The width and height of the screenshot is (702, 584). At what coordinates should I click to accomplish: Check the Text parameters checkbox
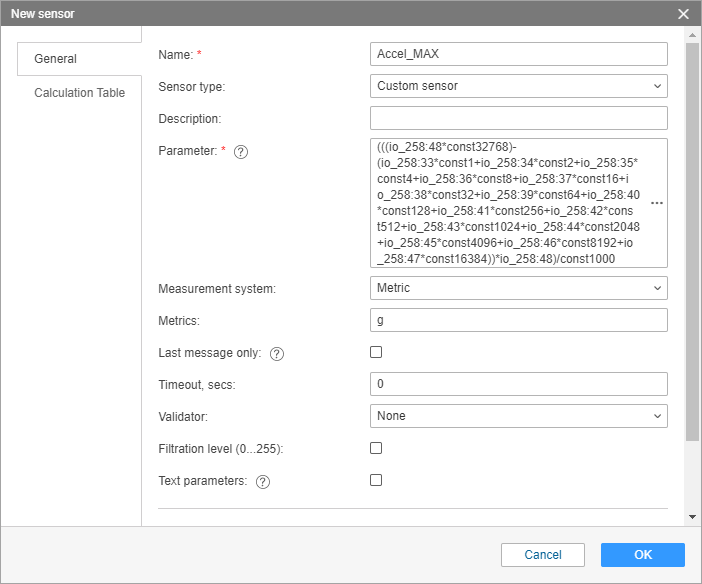coord(376,480)
